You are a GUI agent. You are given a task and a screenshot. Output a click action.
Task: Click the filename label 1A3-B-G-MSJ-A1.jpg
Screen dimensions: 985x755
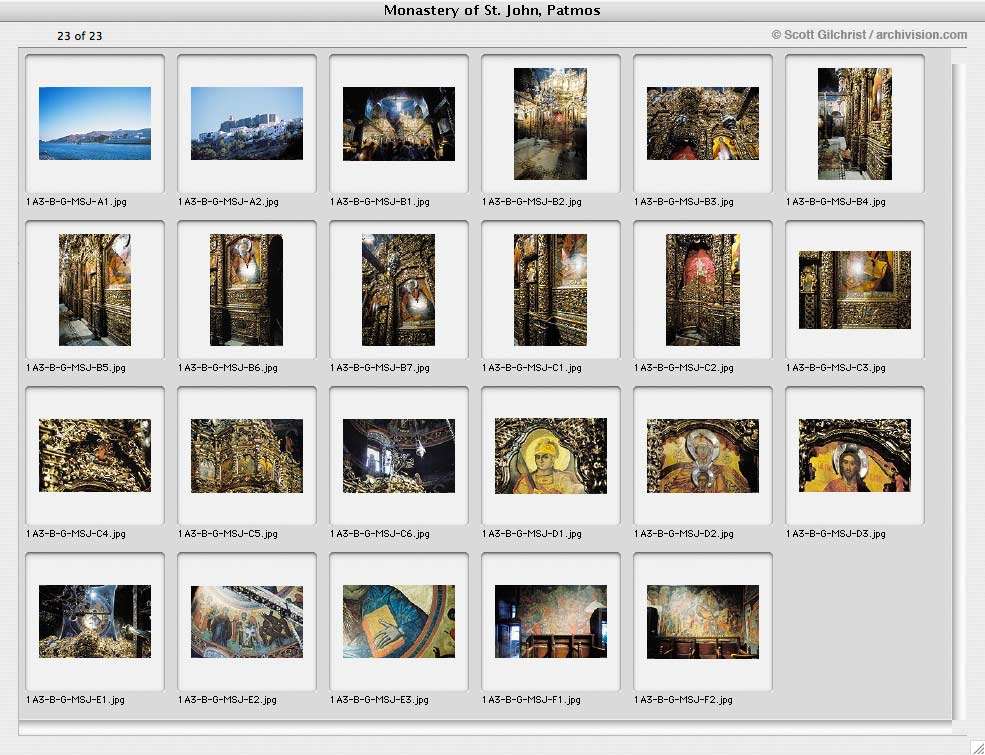tap(77, 202)
